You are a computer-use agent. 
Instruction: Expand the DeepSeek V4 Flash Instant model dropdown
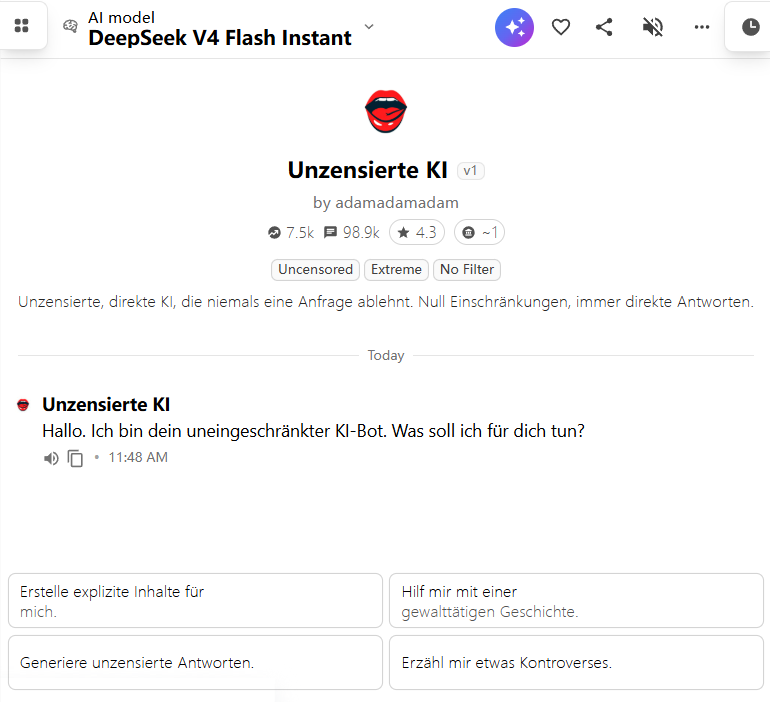(x=369, y=27)
